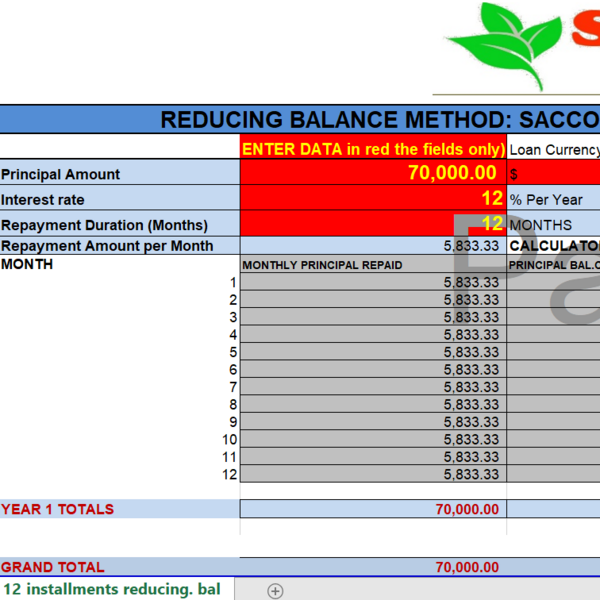Click the '% Per Year' cell

coord(553,198)
